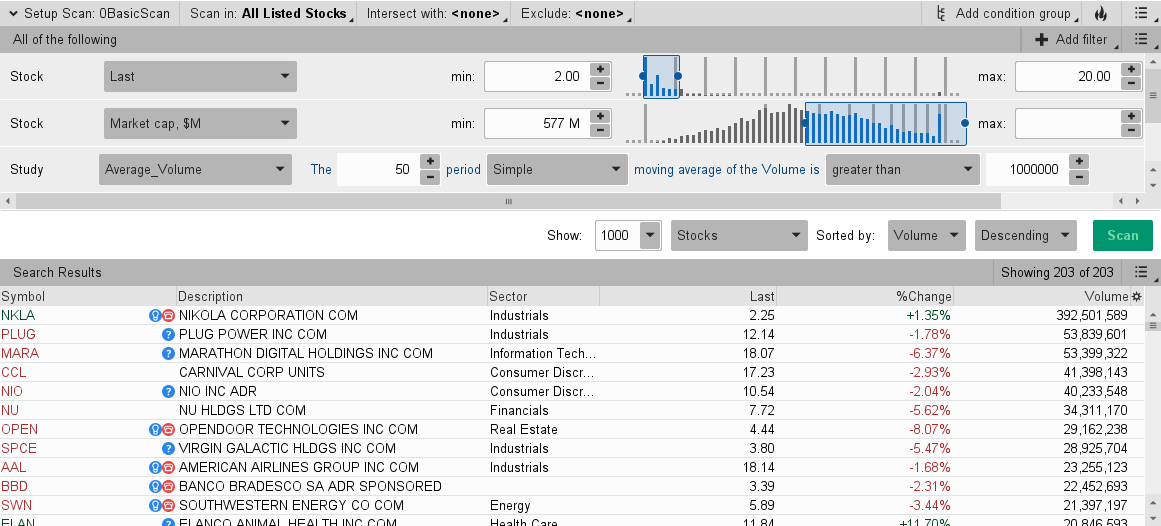The image size is (1161, 526).
Task: Open the PLUG symbol link
Action: [19, 335]
